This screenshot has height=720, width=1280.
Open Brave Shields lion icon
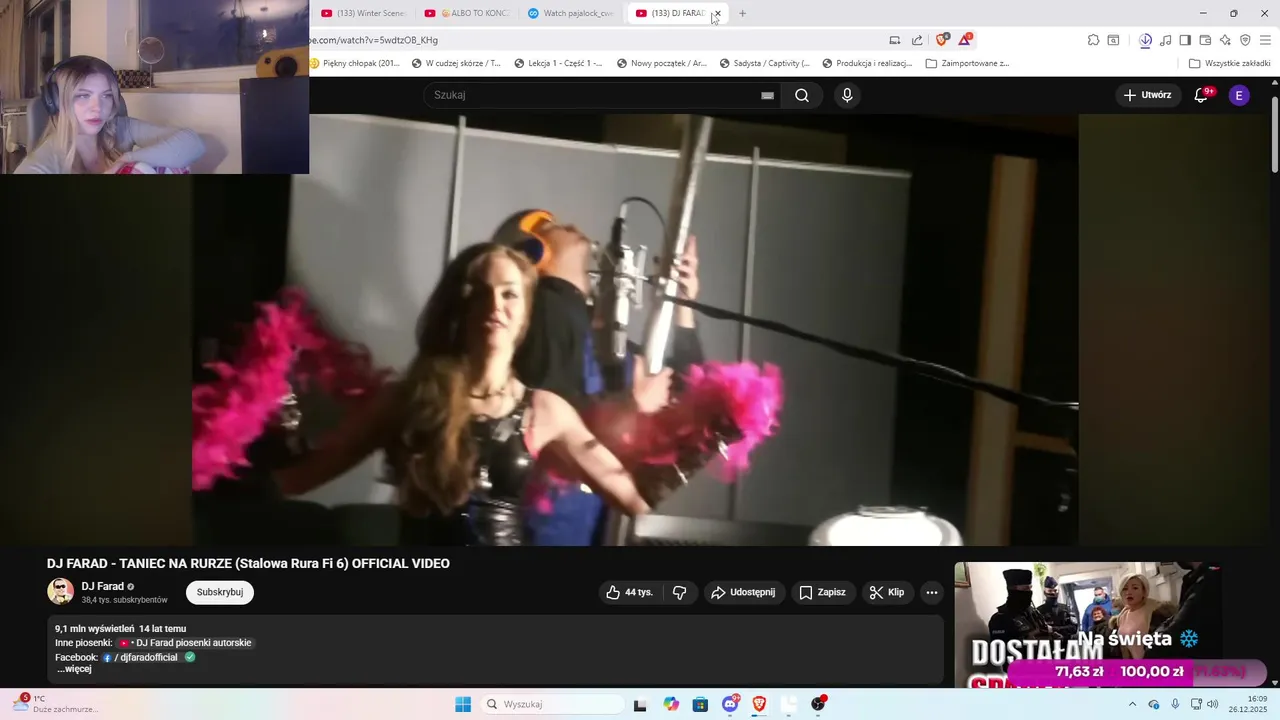[942, 40]
